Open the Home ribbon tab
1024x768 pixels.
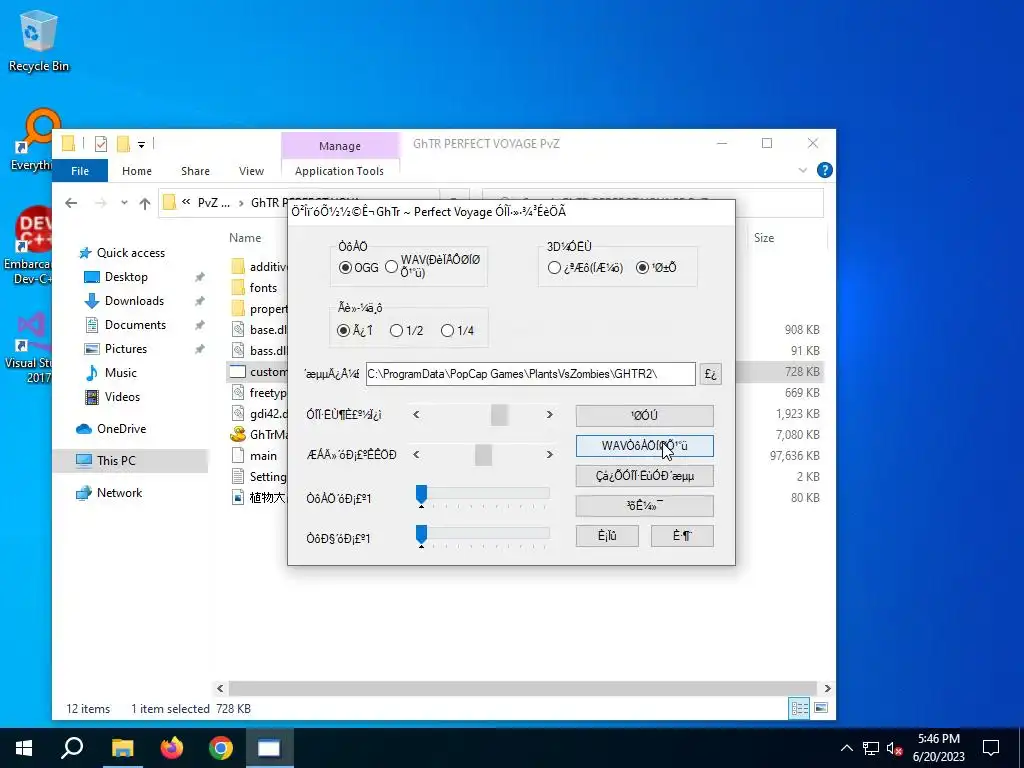(x=136, y=171)
